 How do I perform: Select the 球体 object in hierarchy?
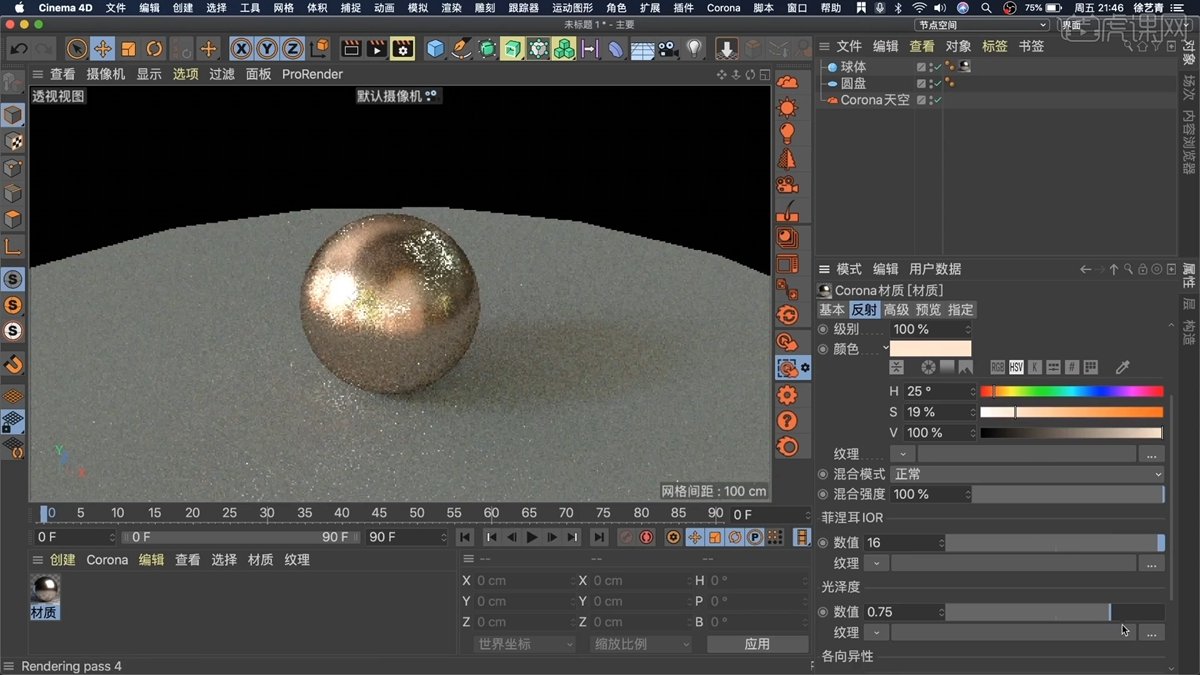tap(853, 67)
